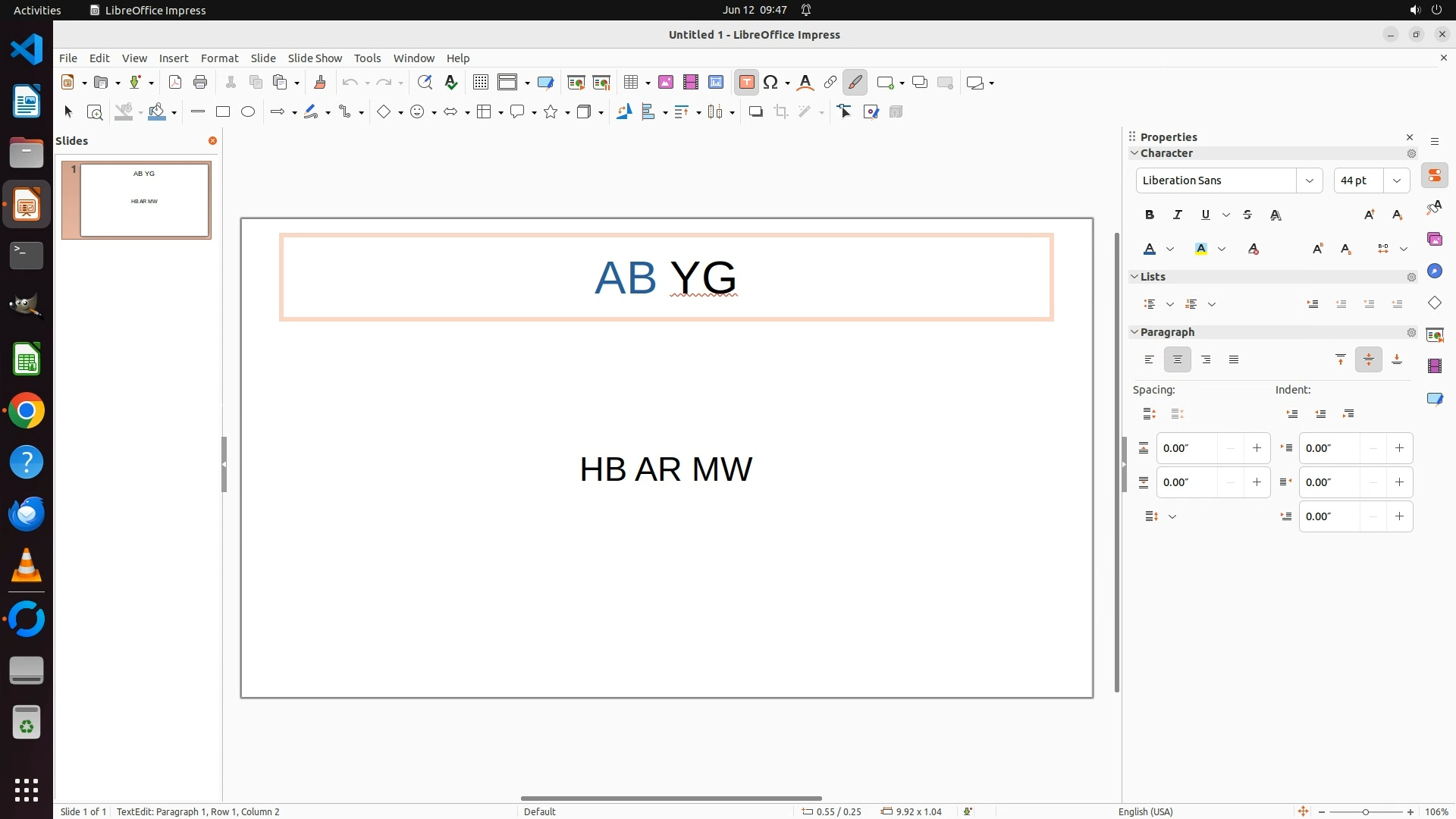Viewport: 1456px width, 819px height.
Task: Increase the above paragraph spacing value
Action: (1257, 448)
